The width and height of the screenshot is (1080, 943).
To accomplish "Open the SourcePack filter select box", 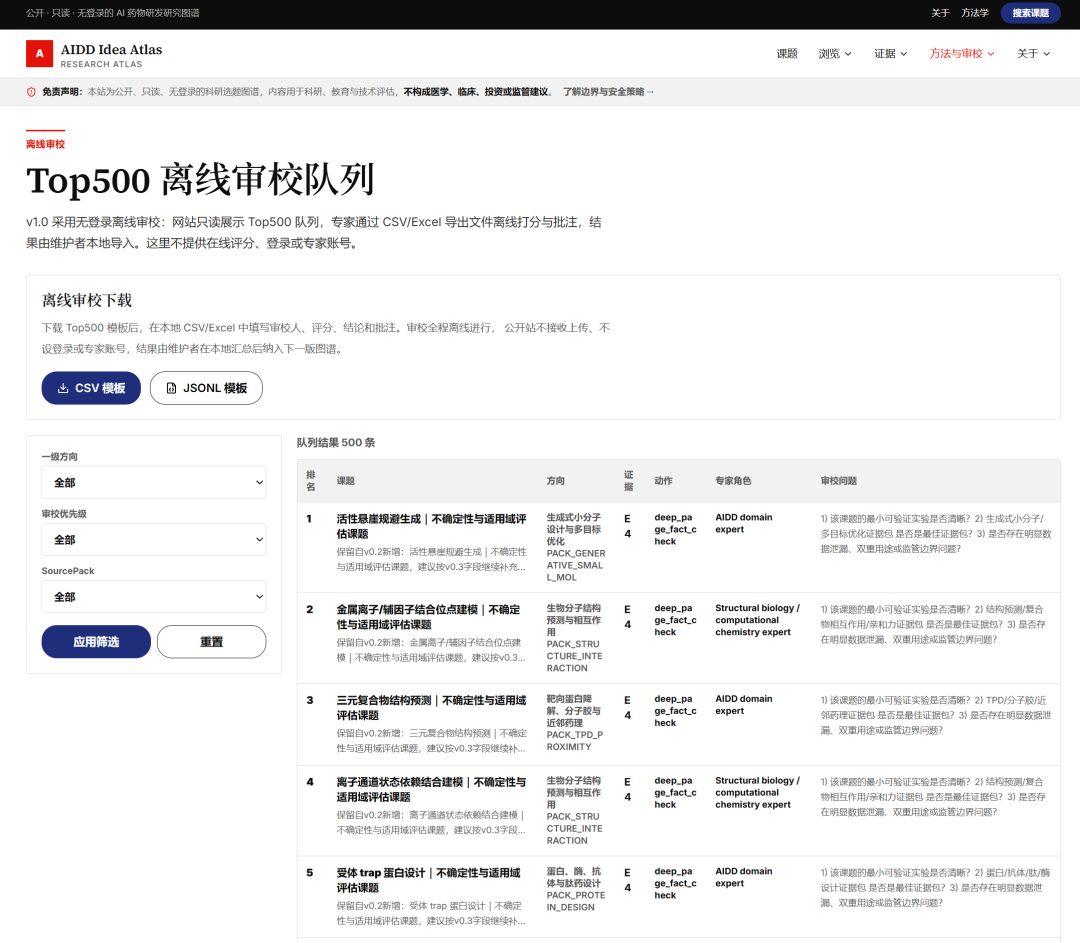I will pos(154,597).
